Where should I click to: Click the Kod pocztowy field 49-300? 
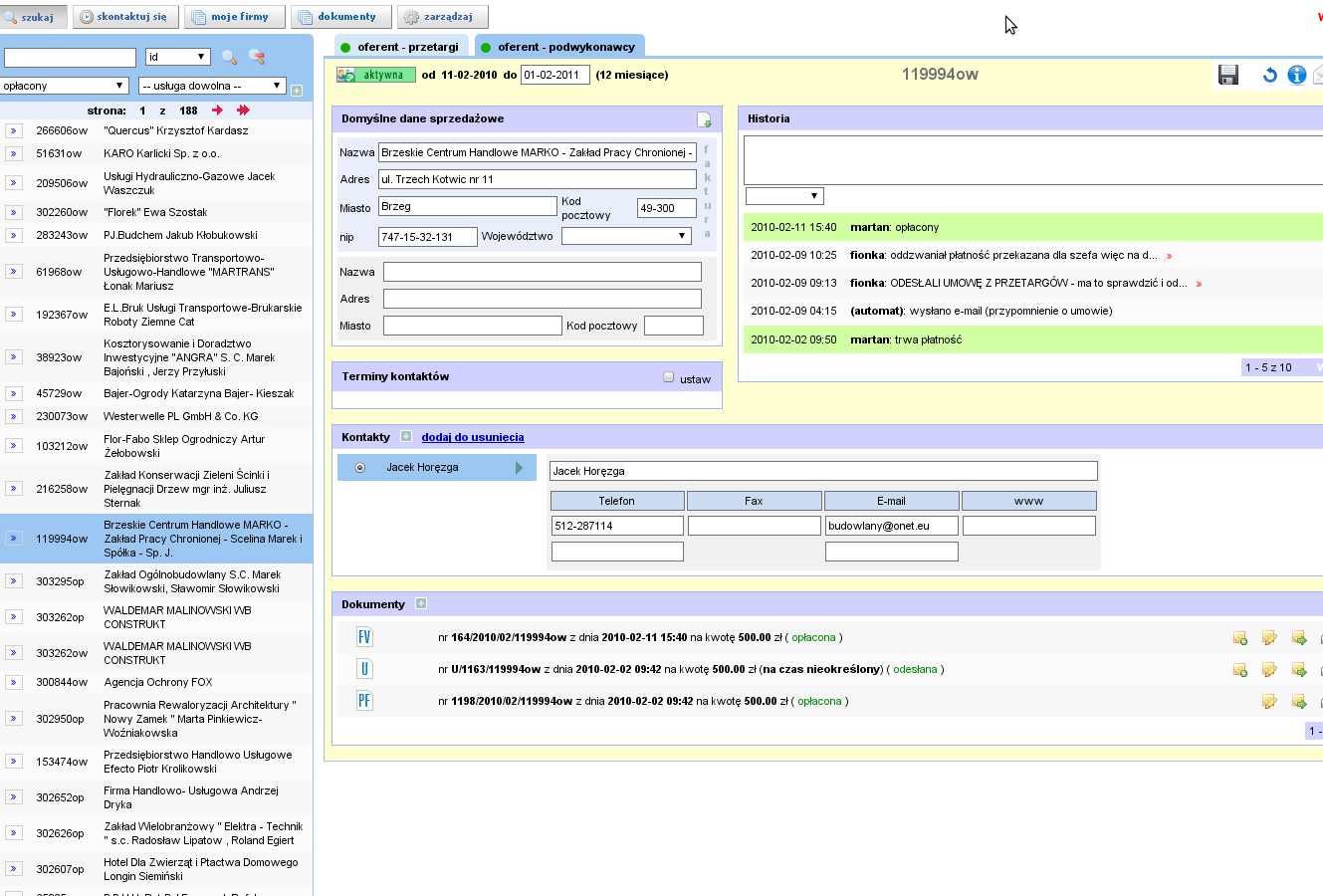point(667,208)
